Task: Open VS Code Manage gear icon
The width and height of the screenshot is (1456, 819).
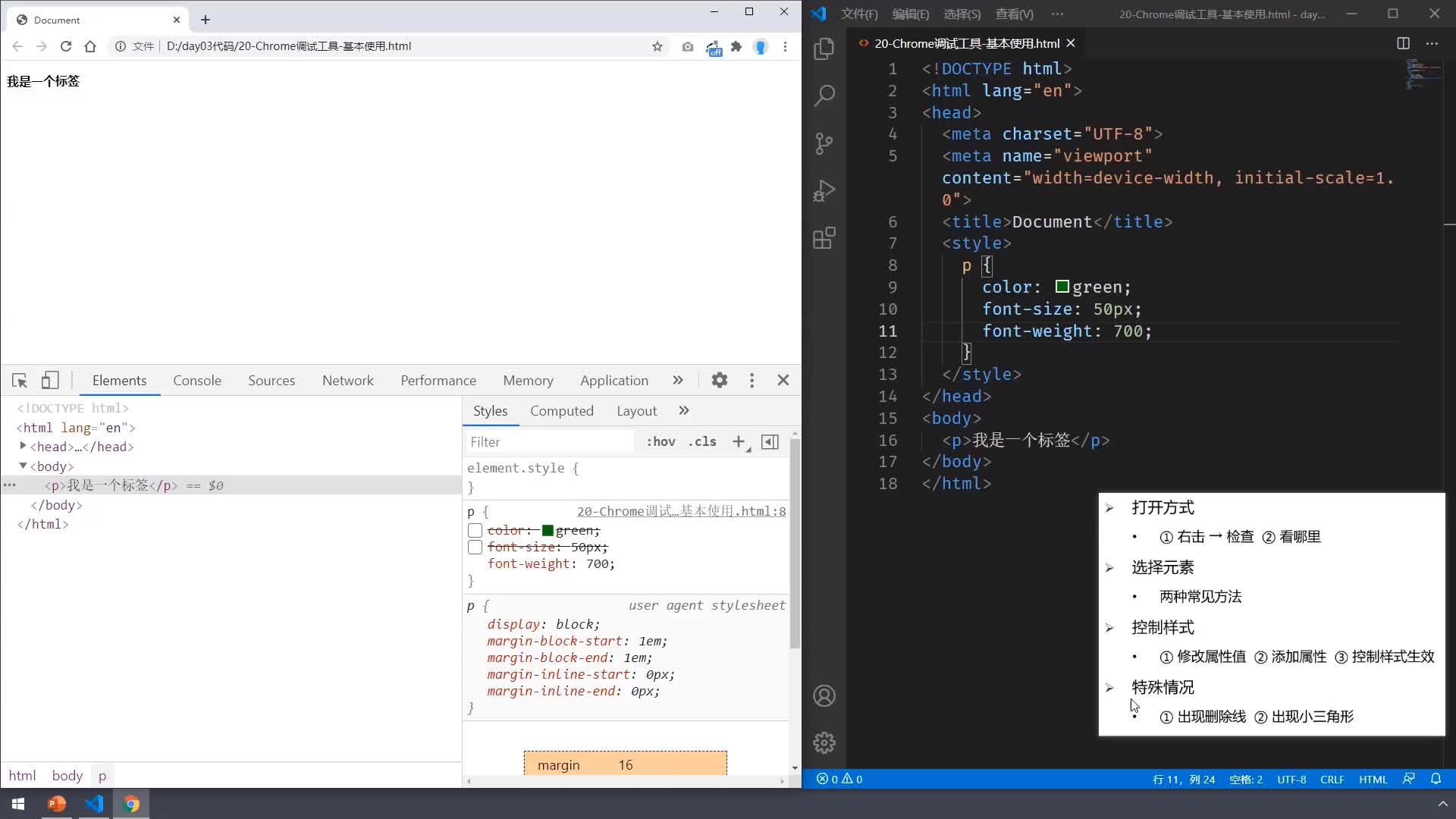Action: [824, 742]
